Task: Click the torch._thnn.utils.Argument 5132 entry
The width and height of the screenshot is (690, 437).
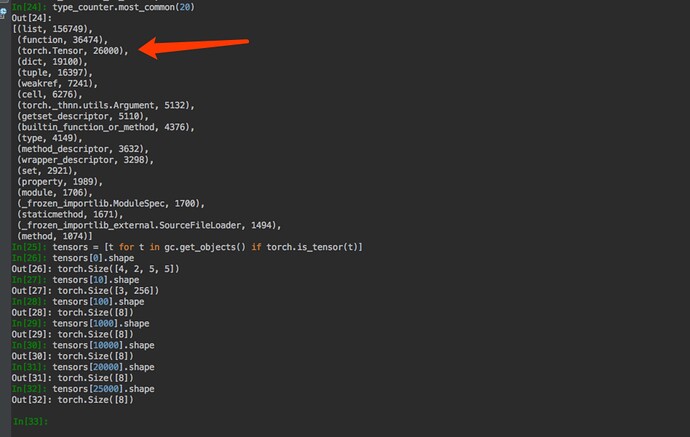Action: (x=105, y=105)
